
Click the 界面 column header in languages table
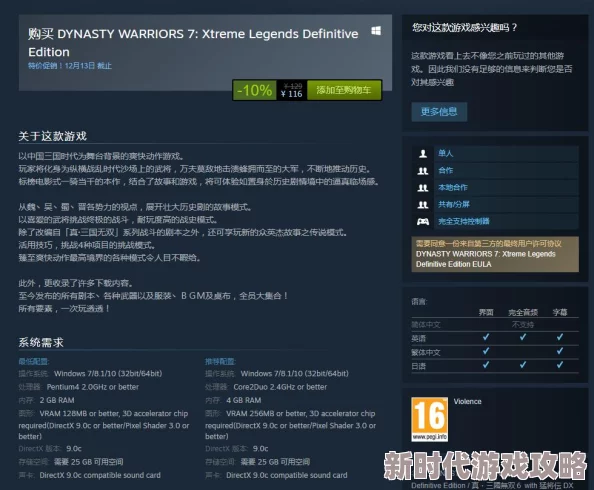click(x=486, y=312)
